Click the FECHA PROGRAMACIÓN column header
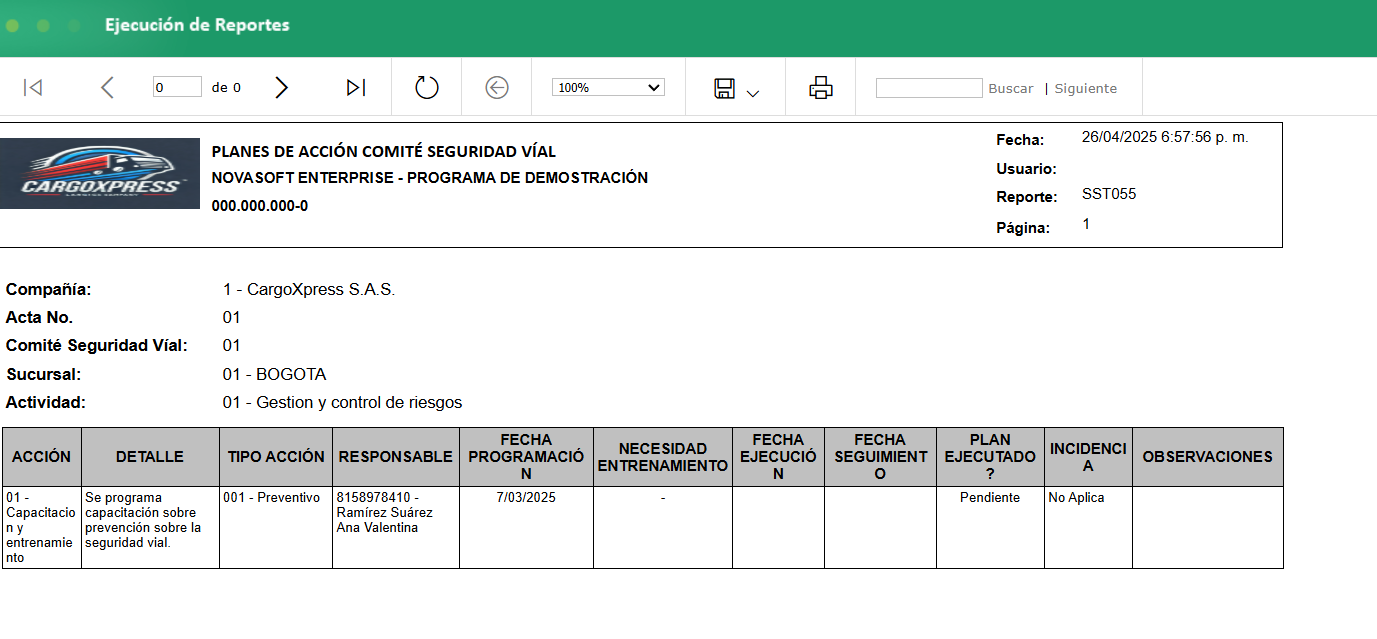Screen dimensions: 1377x639 pyautogui.click(x=526, y=457)
